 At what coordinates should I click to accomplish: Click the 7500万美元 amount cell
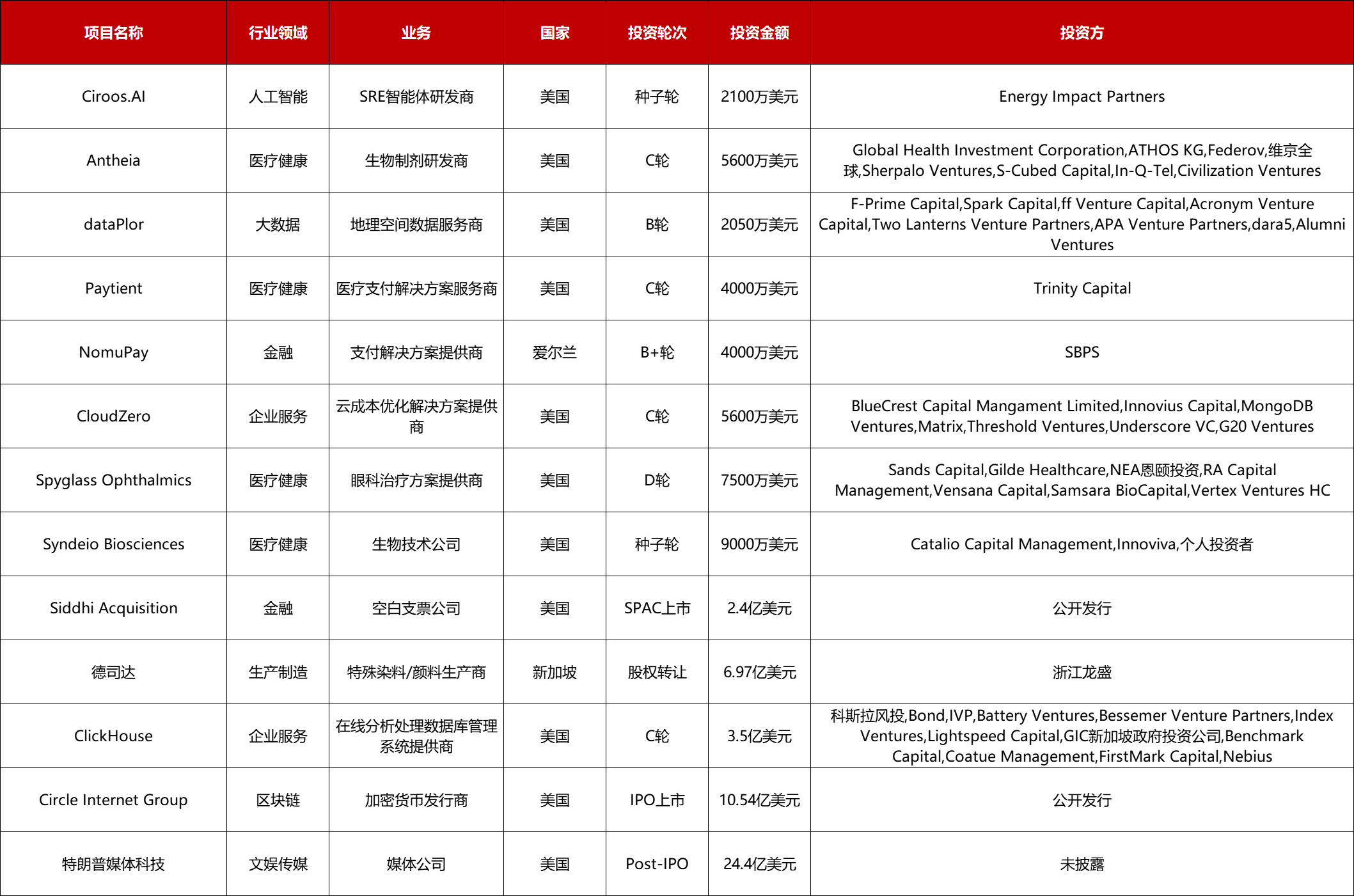point(759,480)
